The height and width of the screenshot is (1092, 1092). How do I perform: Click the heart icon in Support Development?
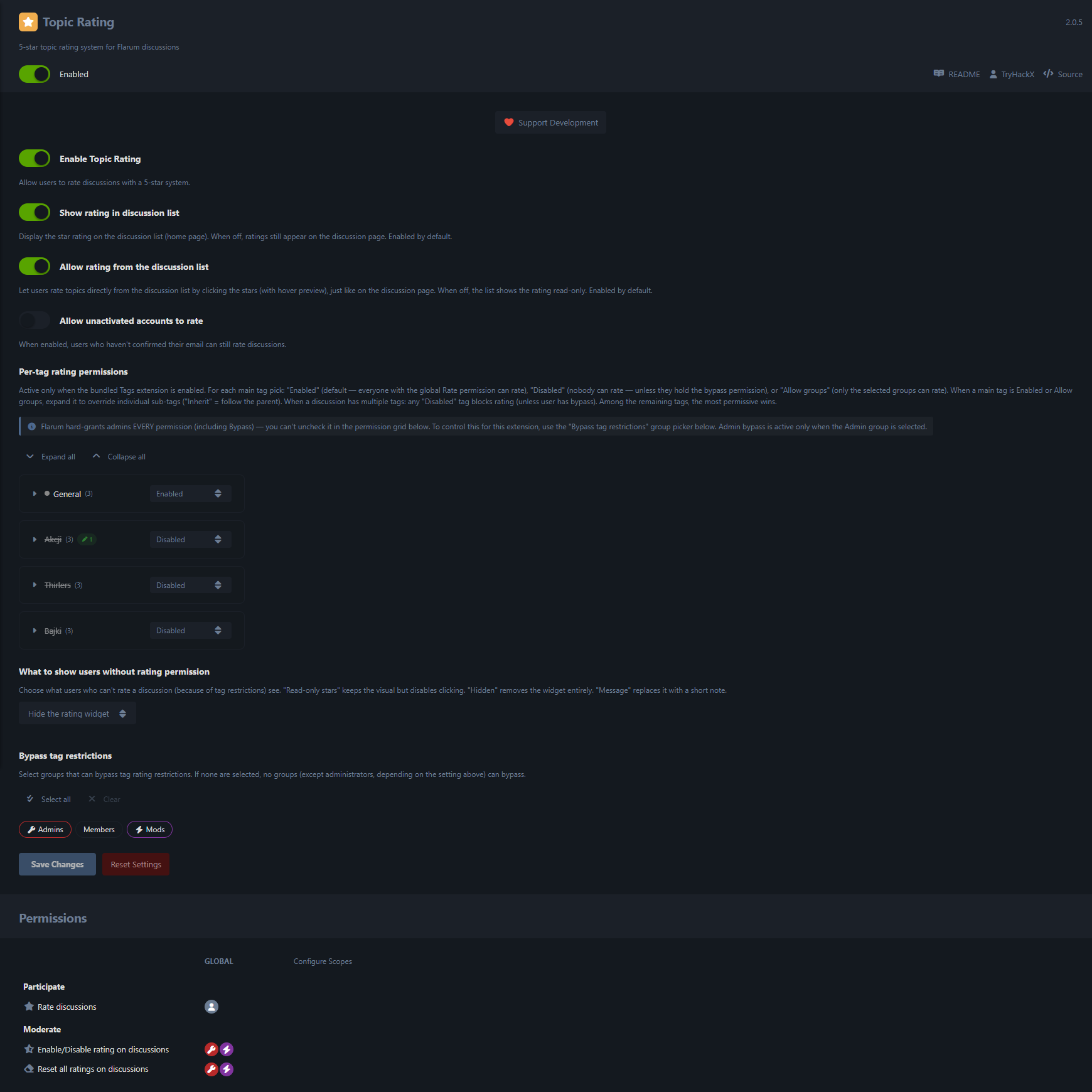click(x=509, y=122)
